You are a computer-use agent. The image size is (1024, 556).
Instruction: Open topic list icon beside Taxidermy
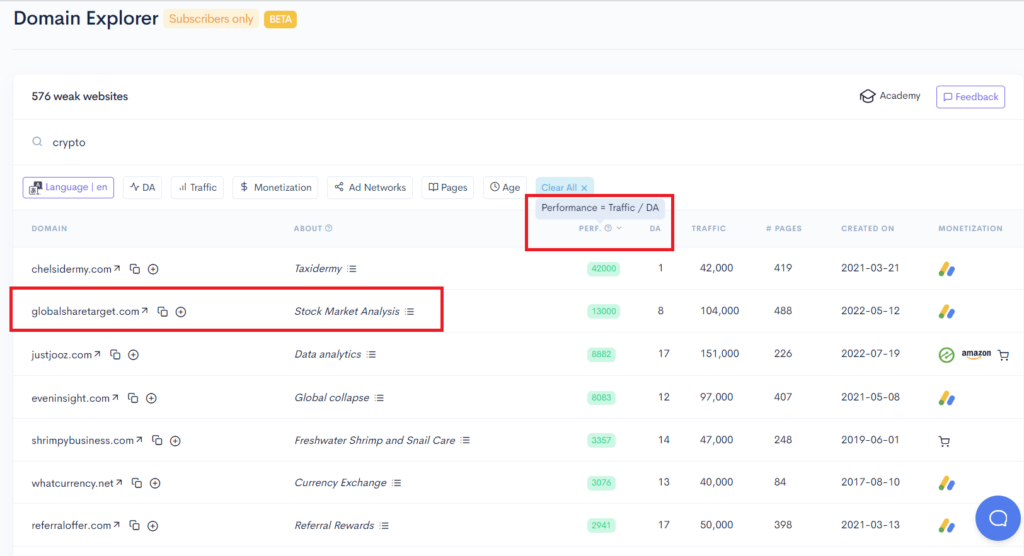pyautogui.click(x=352, y=269)
